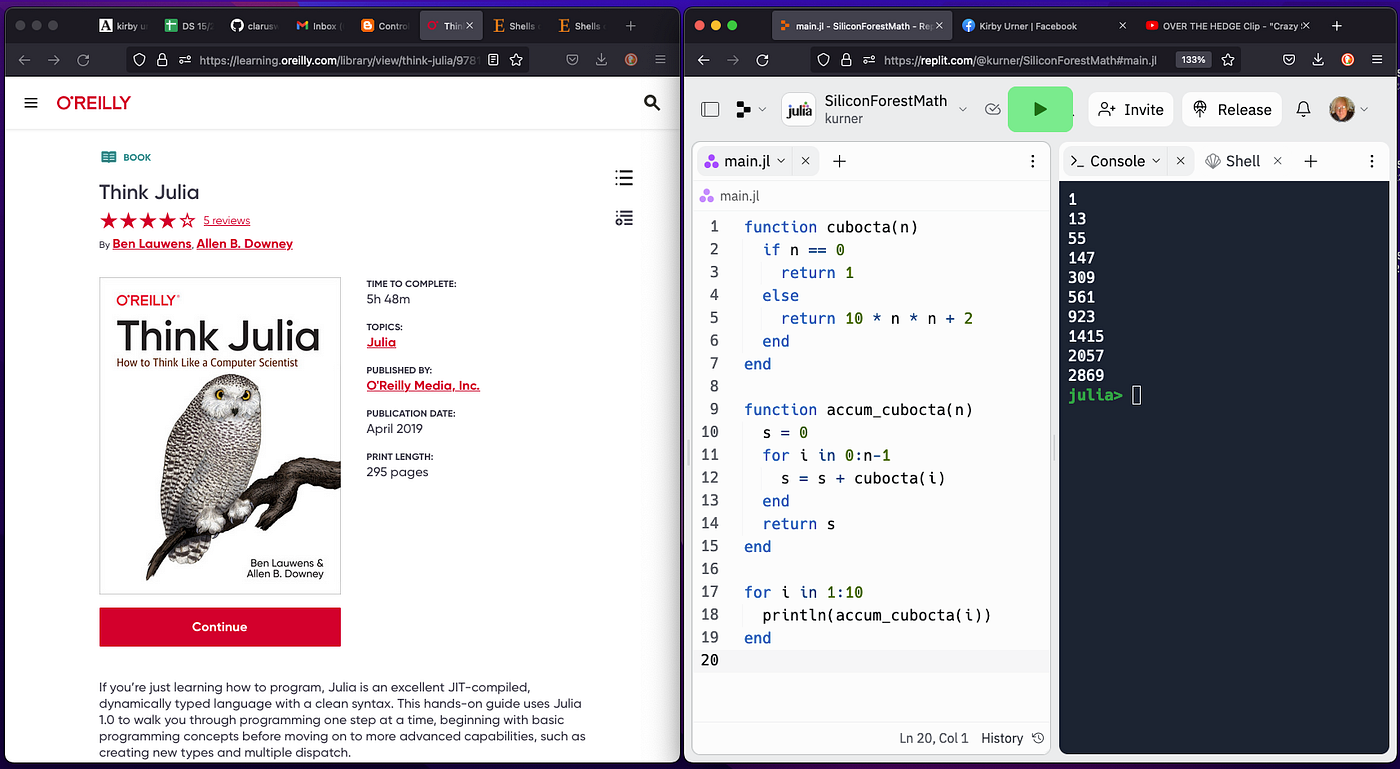1400x769 pixels.
Task: Click the Julia topic link
Action: [x=381, y=342]
